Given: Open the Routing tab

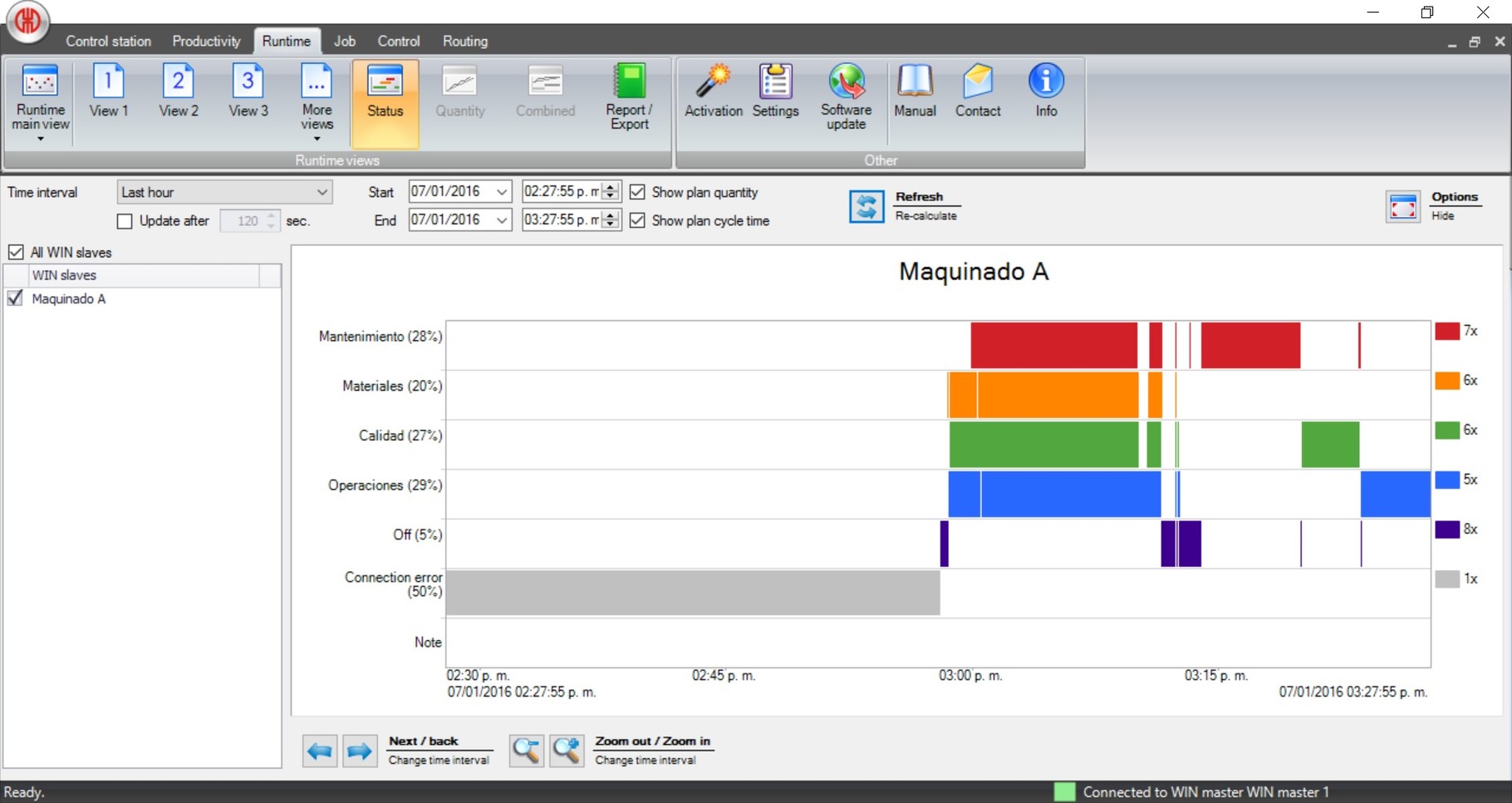Looking at the screenshot, I should click(464, 41).
